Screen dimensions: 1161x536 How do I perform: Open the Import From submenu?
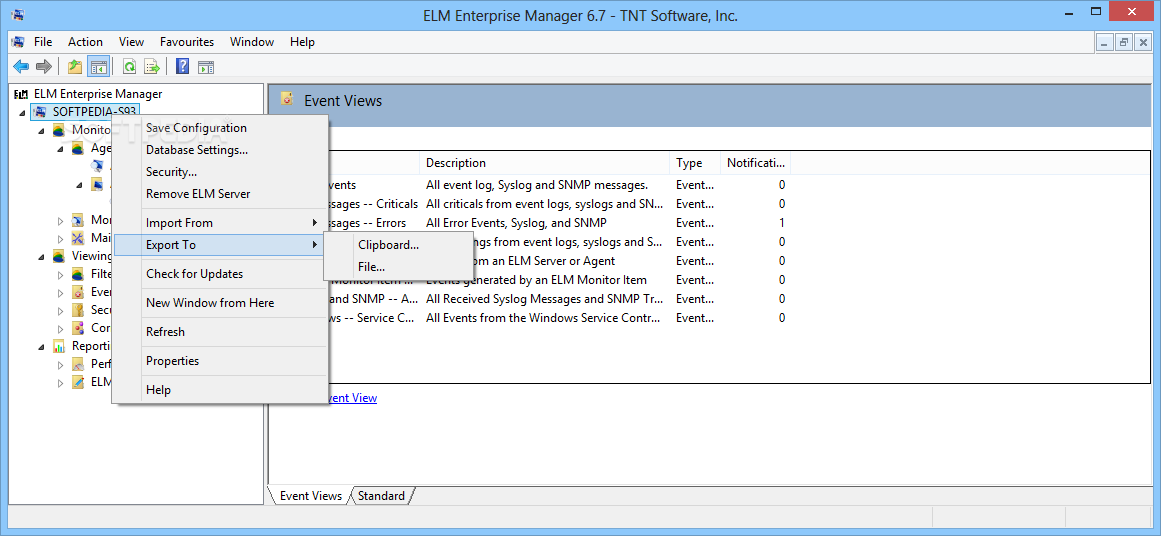(219, 223)
